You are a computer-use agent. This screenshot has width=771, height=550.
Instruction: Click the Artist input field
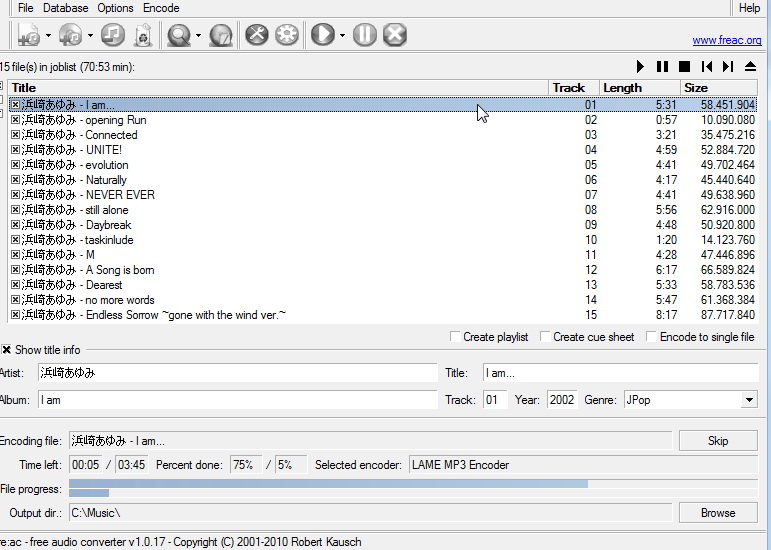pos(237,373)
